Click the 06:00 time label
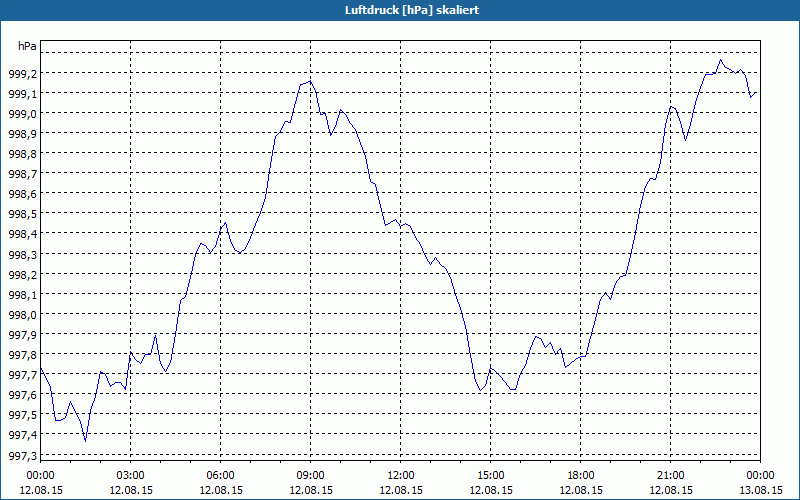Screen dimensions: 800x500 click(x=220, y=476)
